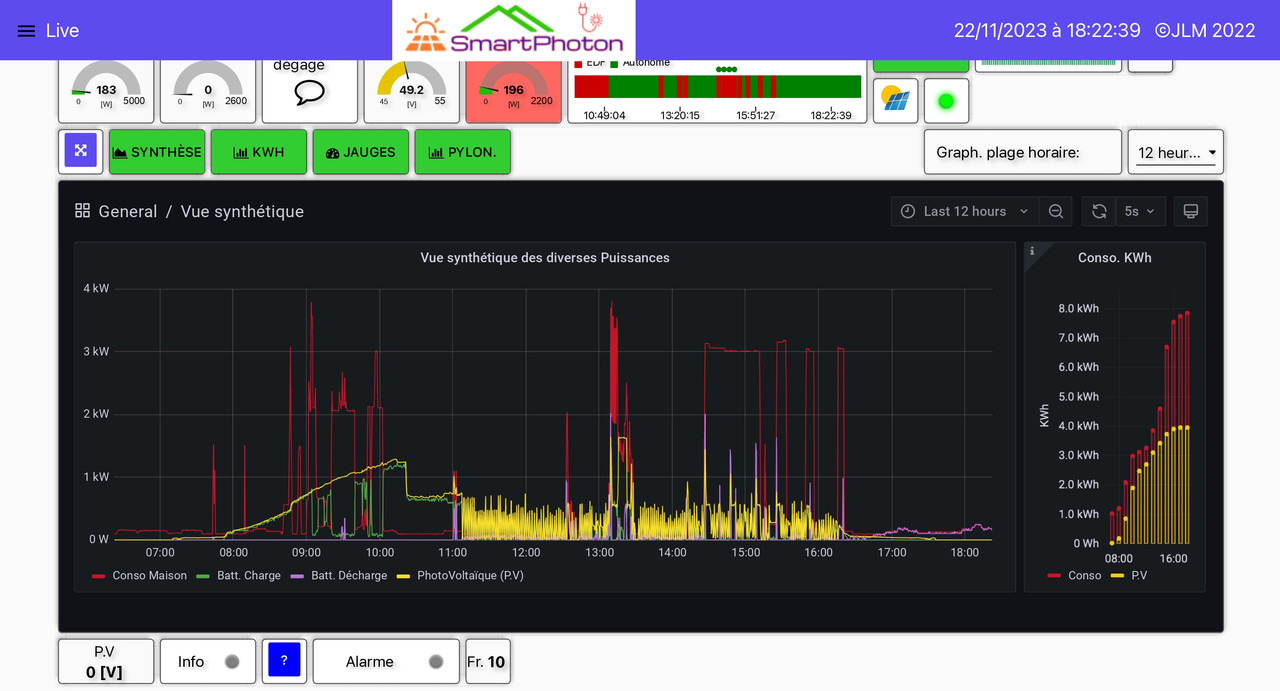Click the ©JLM 2022 text
This screenshot has height=691, width=1280.
click(x=1205, y=31)
